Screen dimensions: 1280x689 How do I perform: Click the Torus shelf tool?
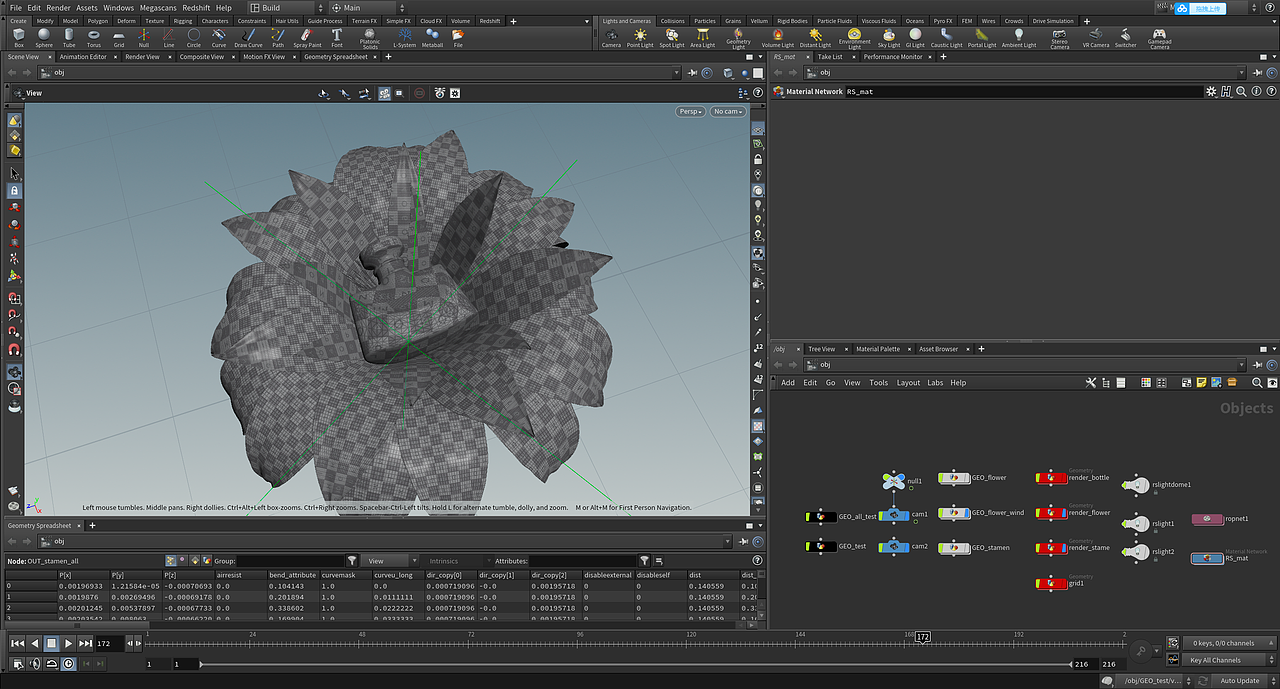tap(93, 38)
